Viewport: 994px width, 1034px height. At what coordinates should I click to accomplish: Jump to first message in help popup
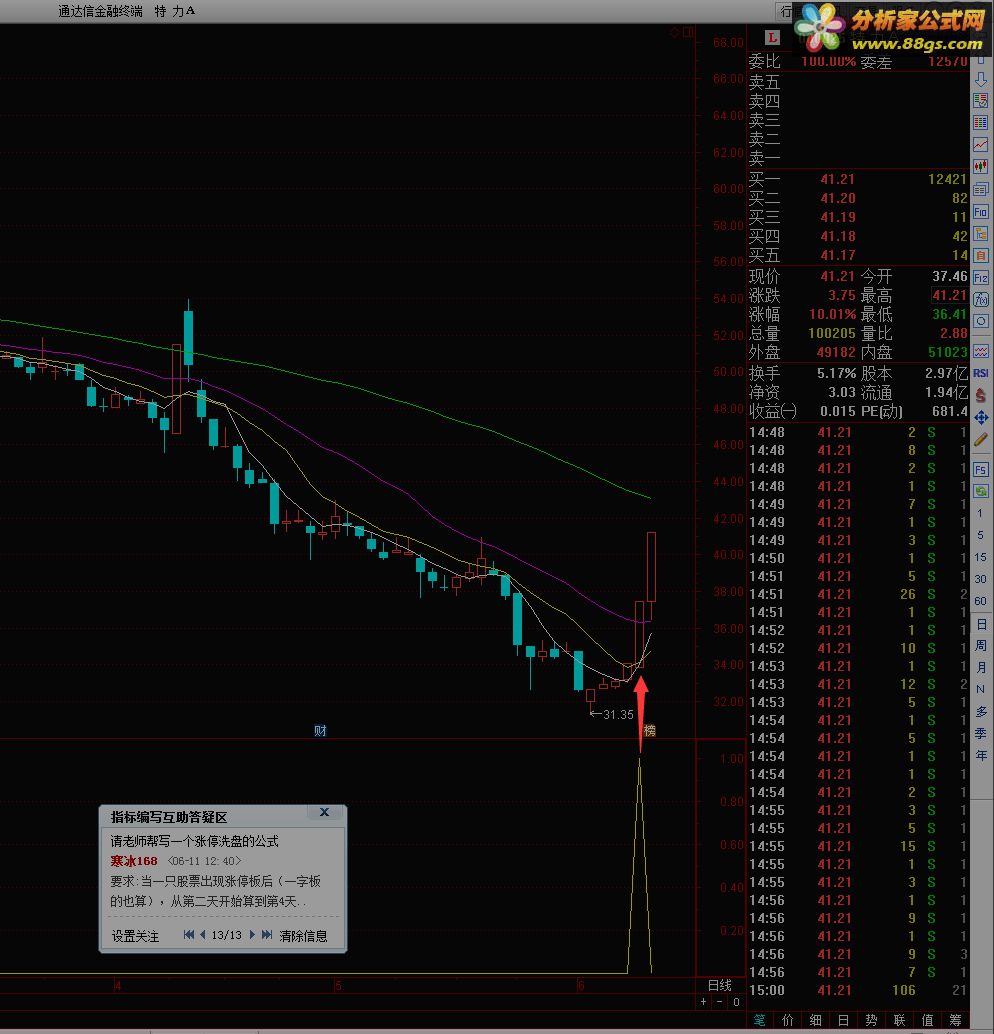click(x=189, y=934)
